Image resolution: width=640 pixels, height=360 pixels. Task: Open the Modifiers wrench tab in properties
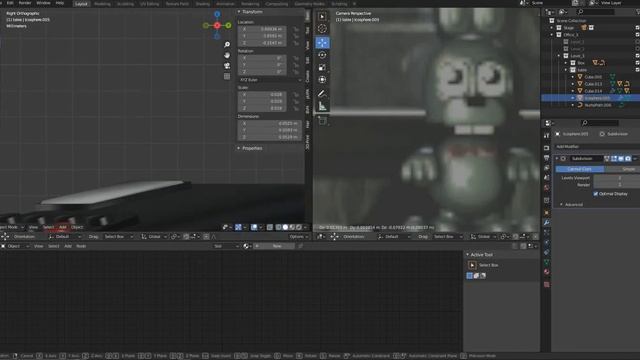click(547, 222)
